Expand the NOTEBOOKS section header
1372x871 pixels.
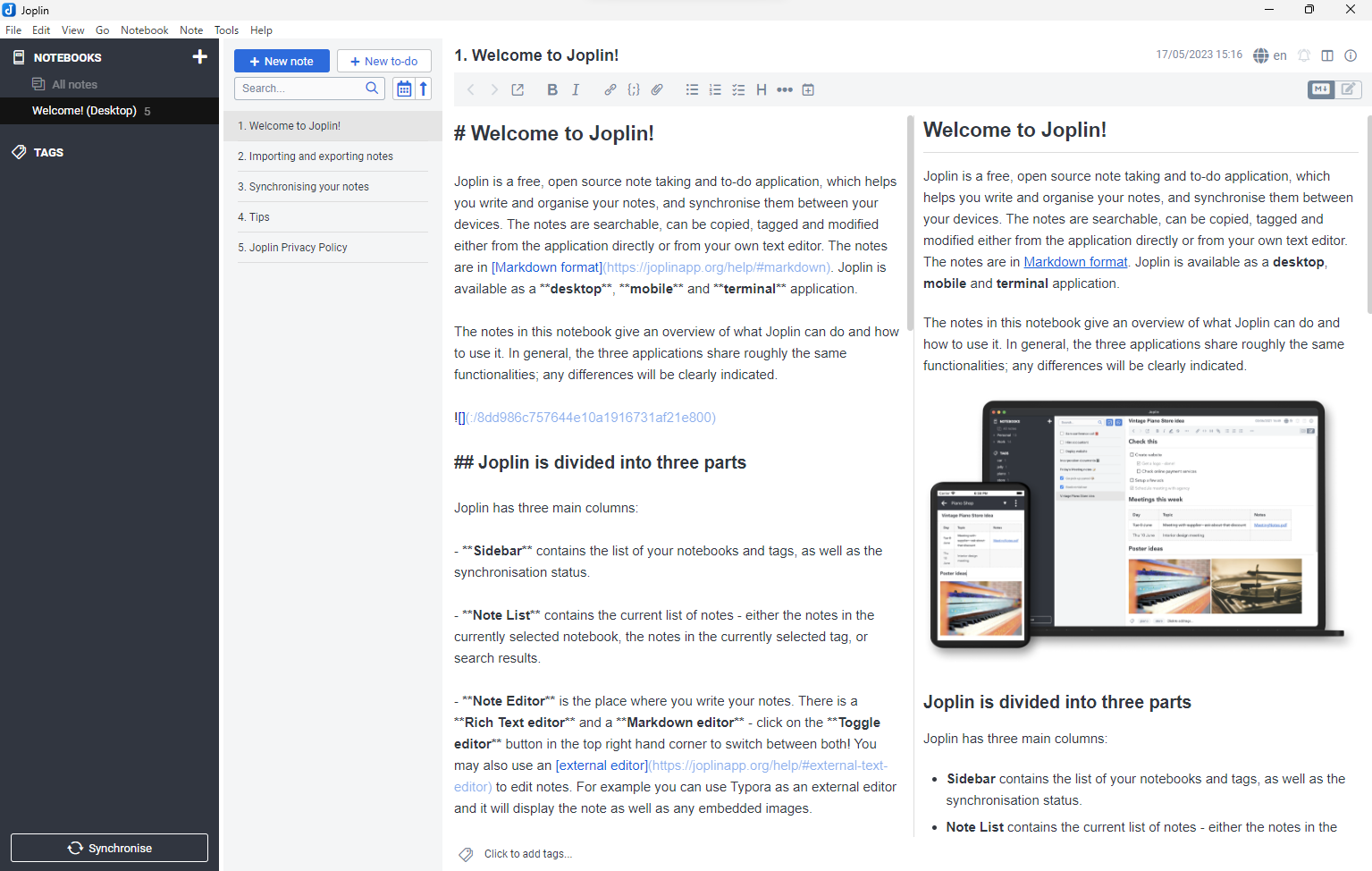[x=68, y=57]
